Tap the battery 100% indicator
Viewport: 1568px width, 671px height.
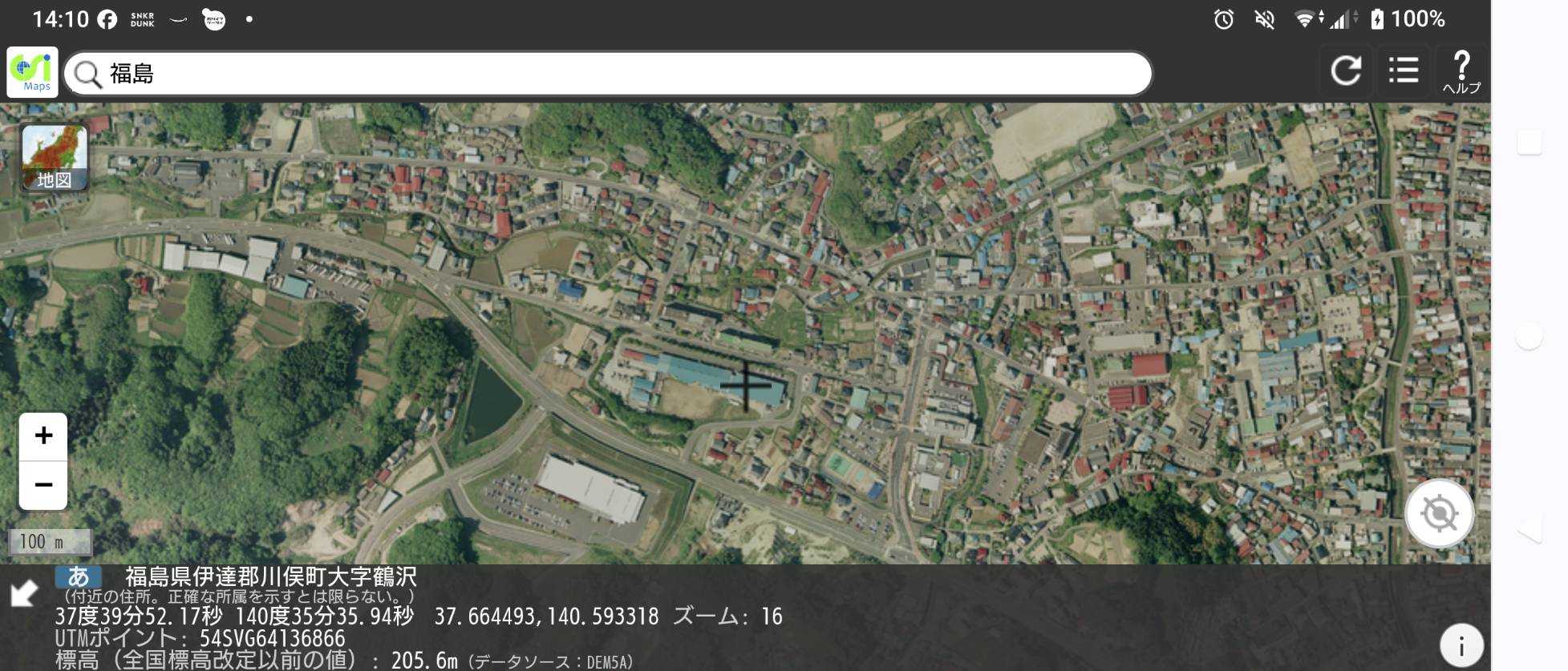point(1408,19)
